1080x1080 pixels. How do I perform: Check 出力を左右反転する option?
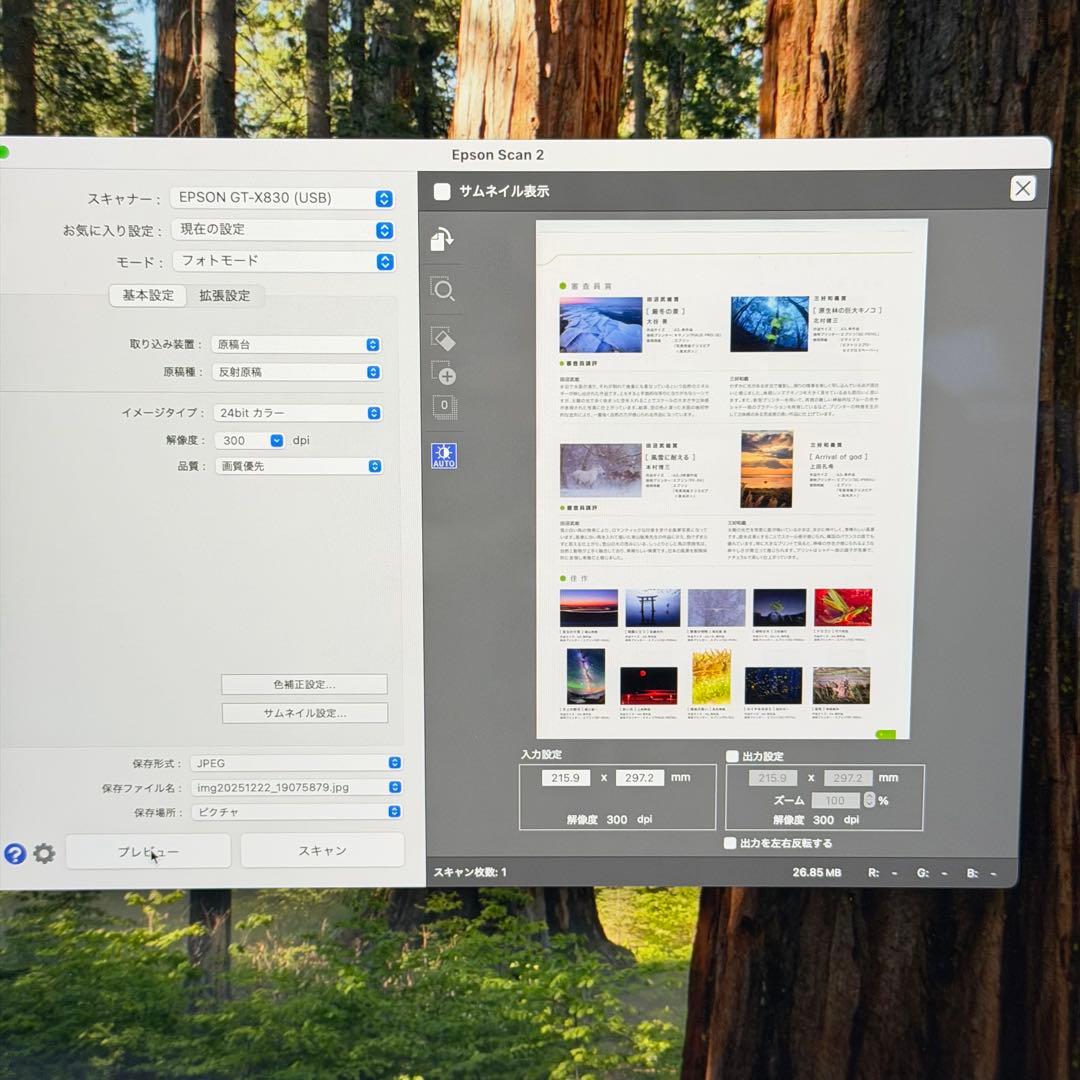click(x=730, y=843)
